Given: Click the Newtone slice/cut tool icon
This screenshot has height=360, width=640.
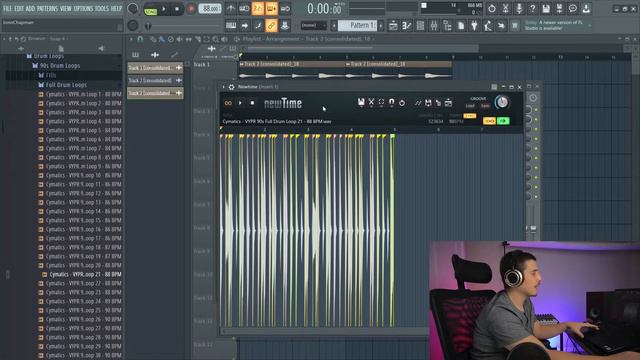Looking at the screenshot, I should click(371, 102).
